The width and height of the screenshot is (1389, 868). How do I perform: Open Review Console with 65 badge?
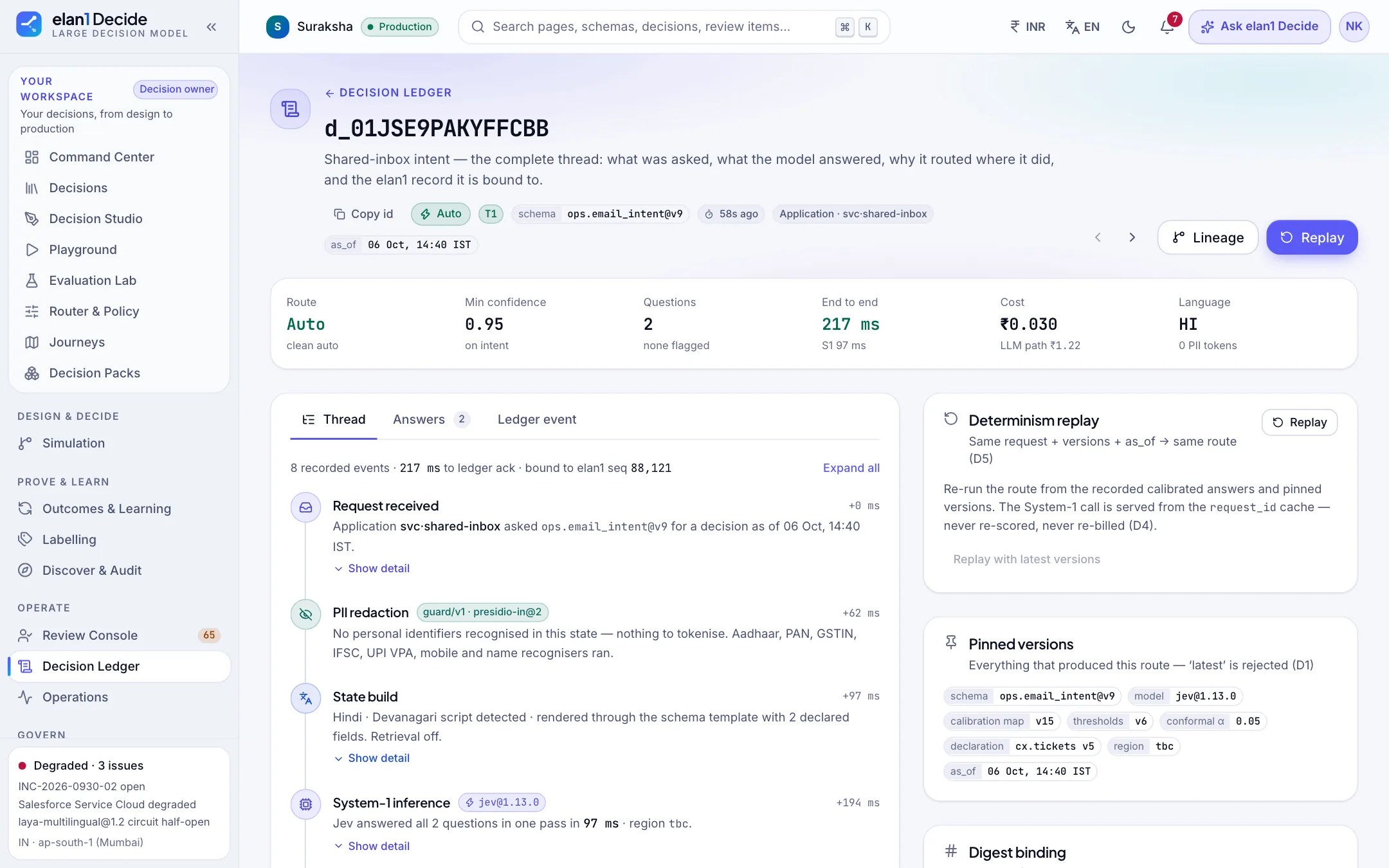(x=119, y=636)
